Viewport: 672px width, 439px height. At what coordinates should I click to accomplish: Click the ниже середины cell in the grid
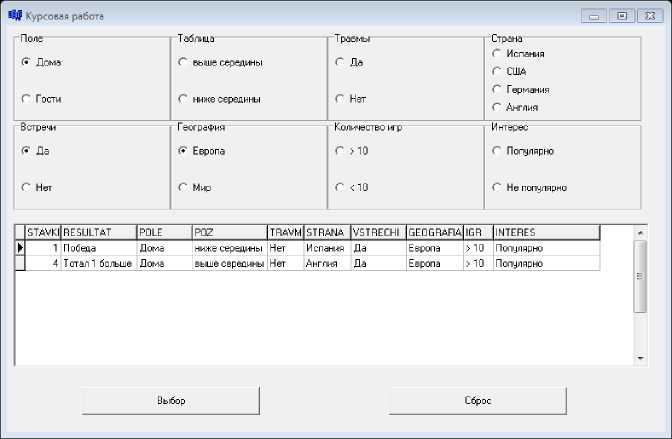click(230, 248)
